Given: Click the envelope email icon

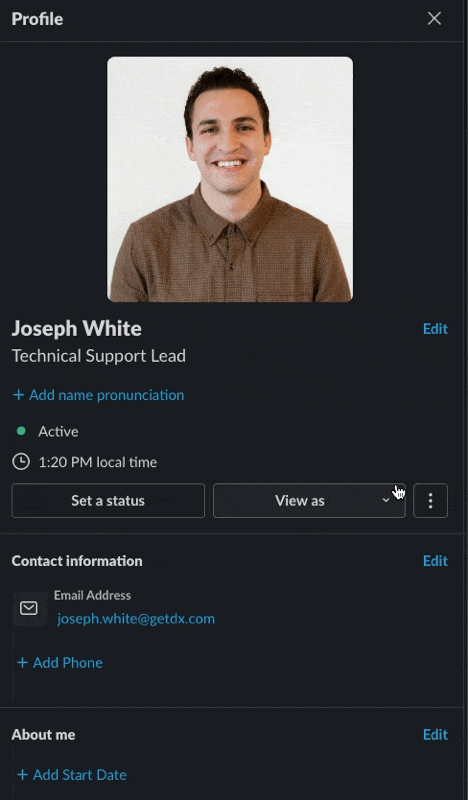Looking at the screenshot, I should coord(29,608).
